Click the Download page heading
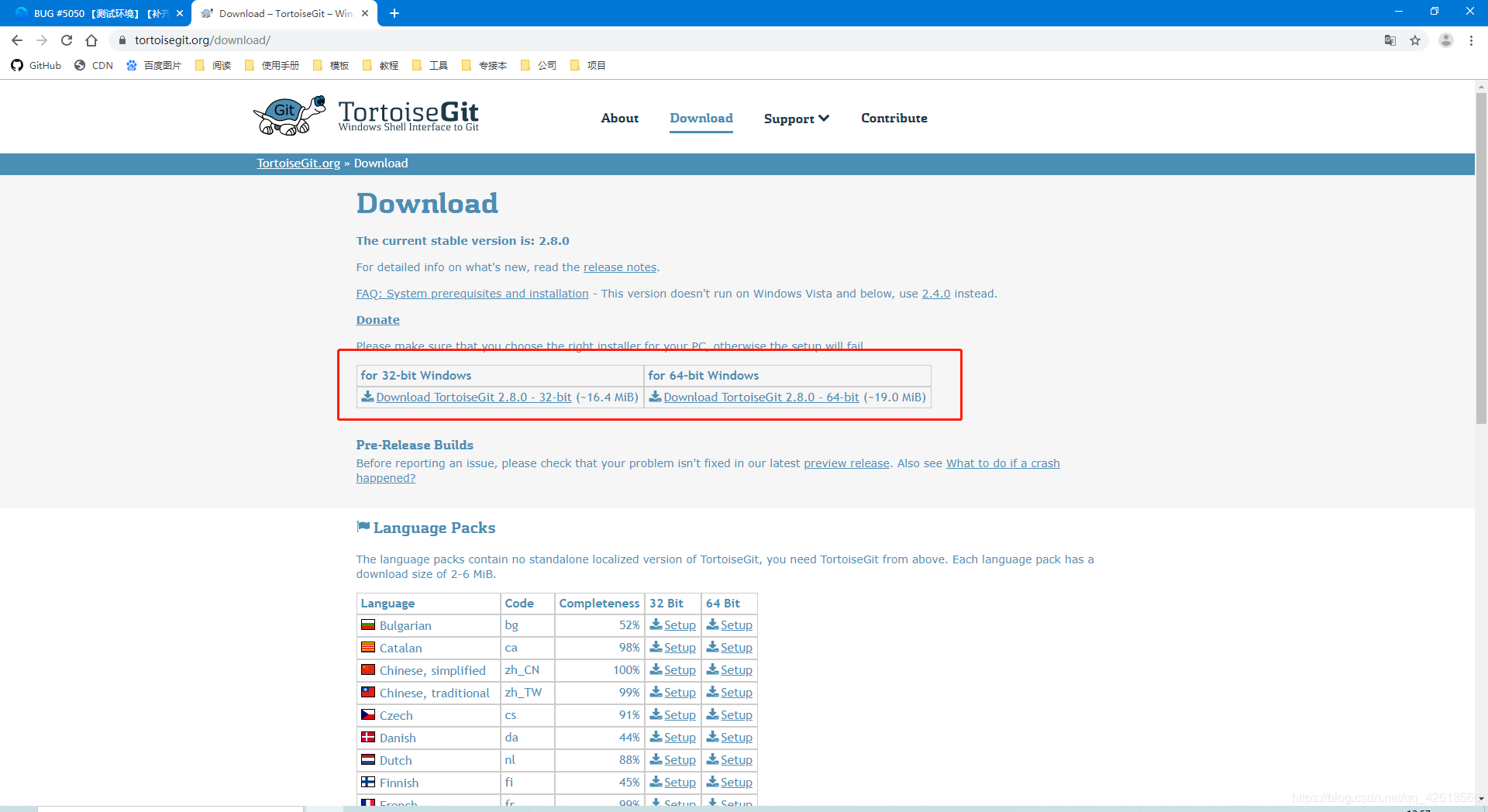The image size is (1488, 812). [x=427, y=204]
